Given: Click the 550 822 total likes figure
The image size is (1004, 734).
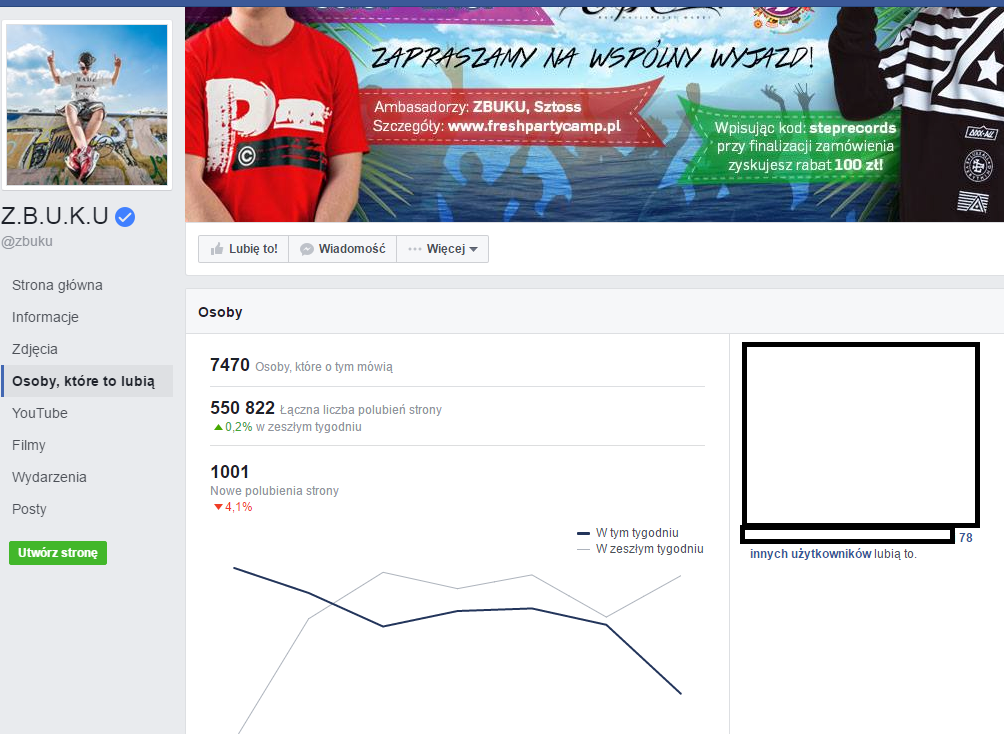Looking at the screenshot, I should (242, 408).
